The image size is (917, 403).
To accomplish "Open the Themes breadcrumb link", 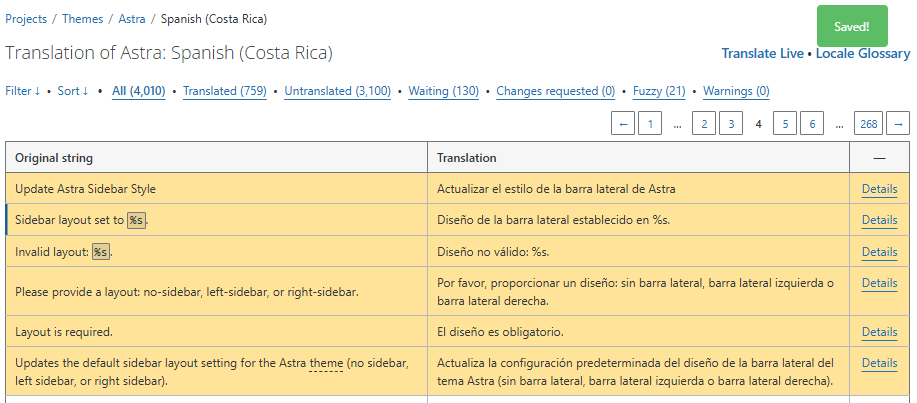I will point(83,19).
